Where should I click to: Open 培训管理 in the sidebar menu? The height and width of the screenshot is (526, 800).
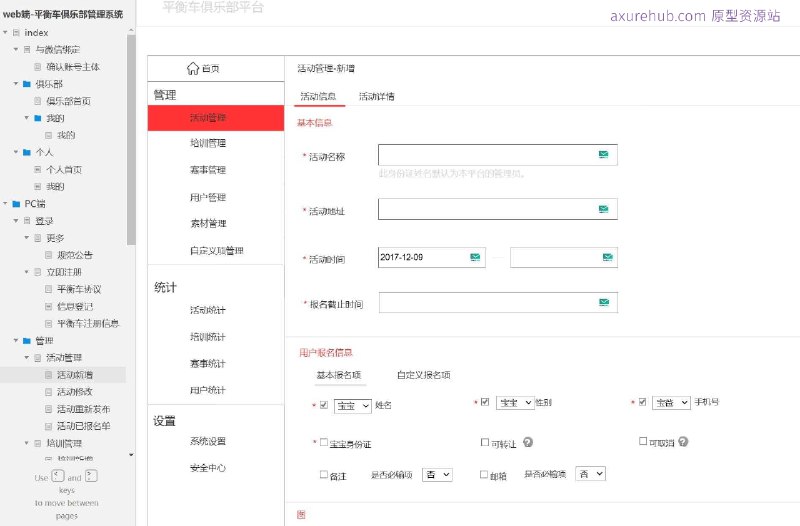pyautogui.click(x=208, y=143)
